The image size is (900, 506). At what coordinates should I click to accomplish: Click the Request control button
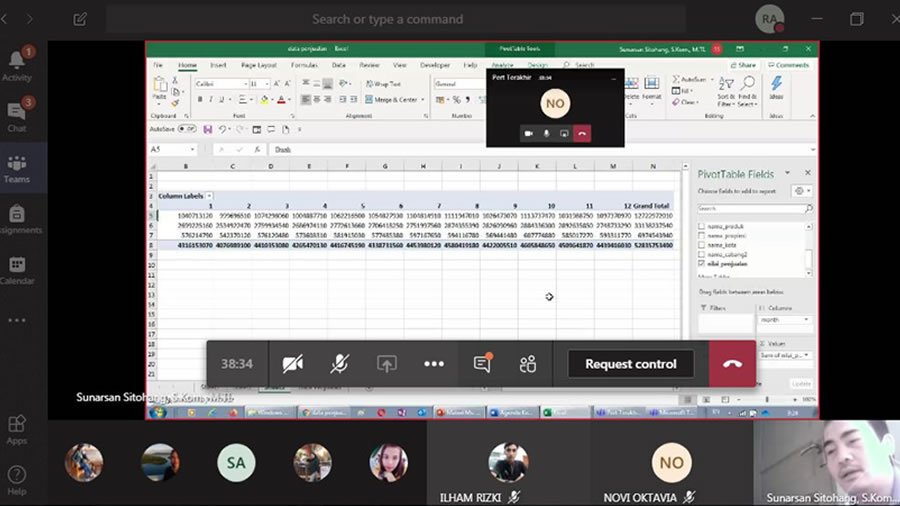coord(631,364)
